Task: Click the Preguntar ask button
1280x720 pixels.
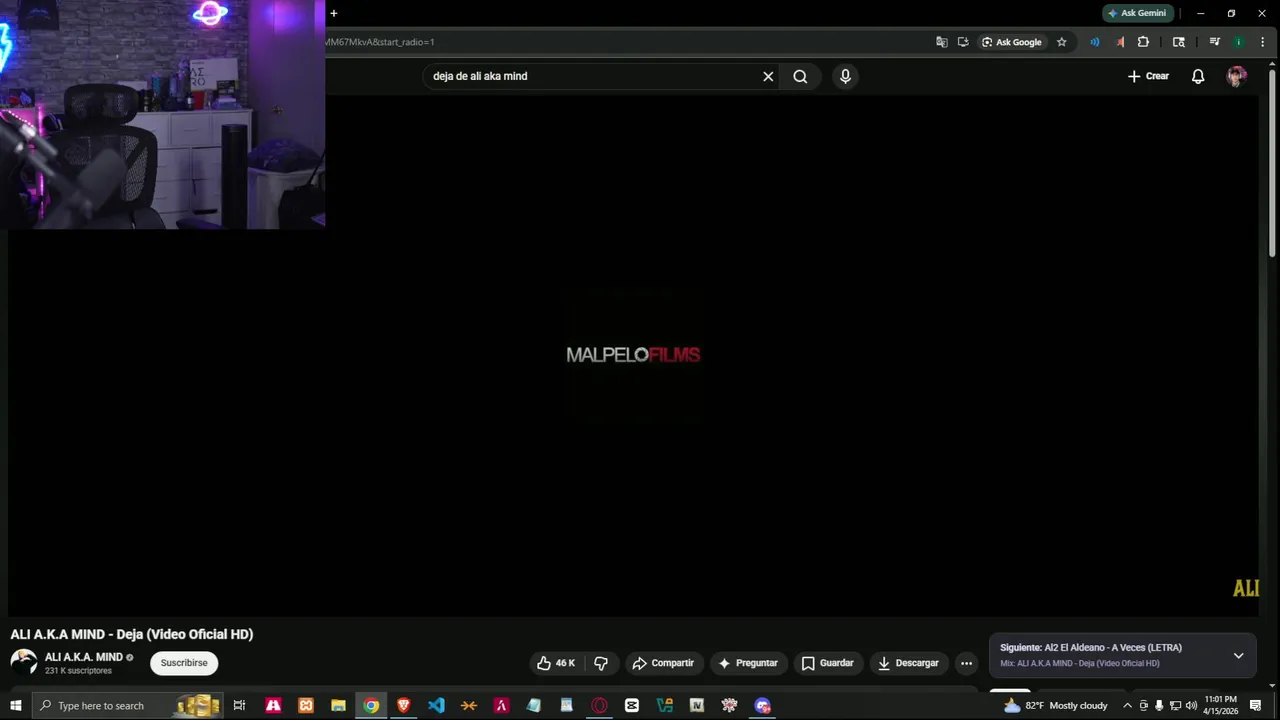Action: (x=748, y=663)
